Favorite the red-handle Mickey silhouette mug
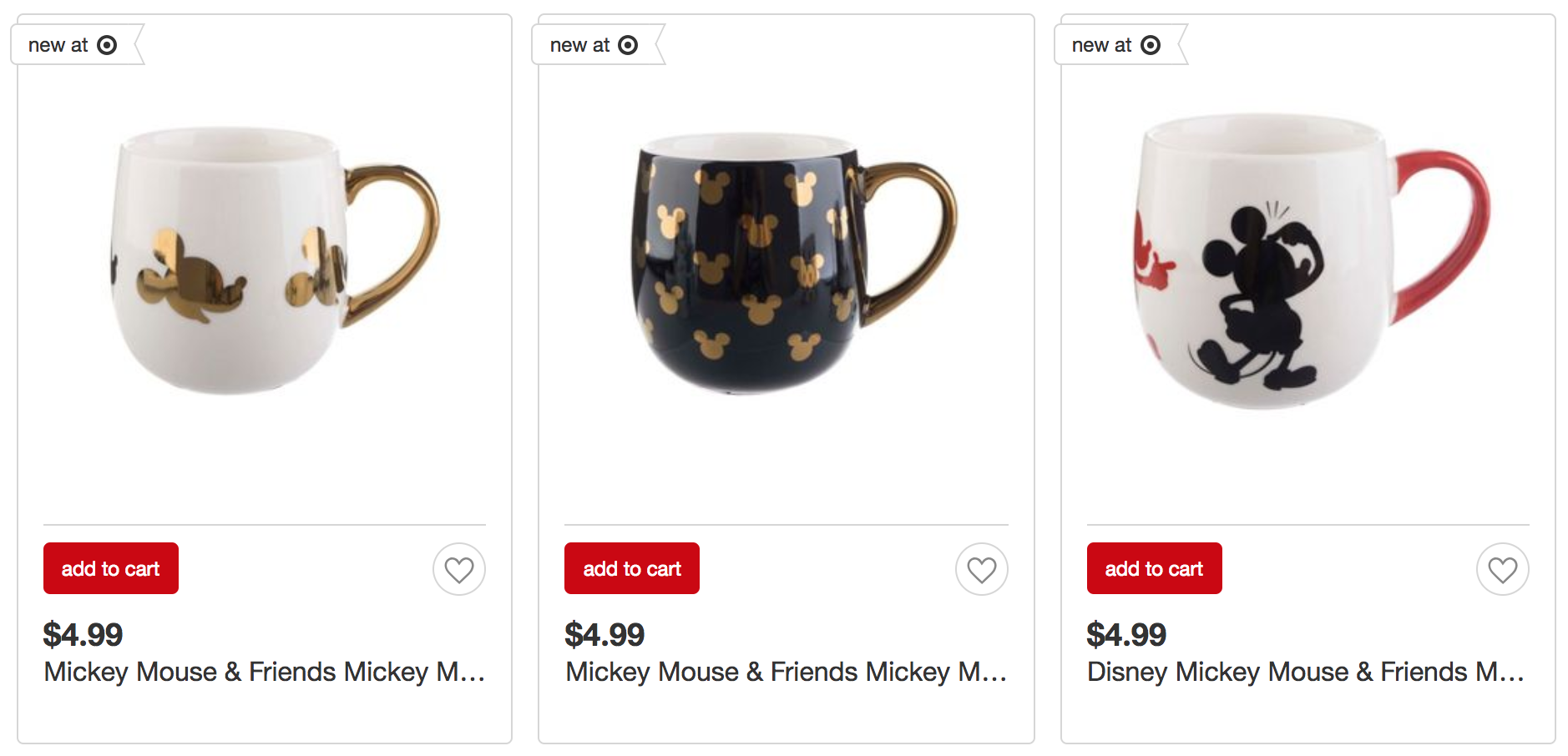The image size is (1568, 756). 1502,569
